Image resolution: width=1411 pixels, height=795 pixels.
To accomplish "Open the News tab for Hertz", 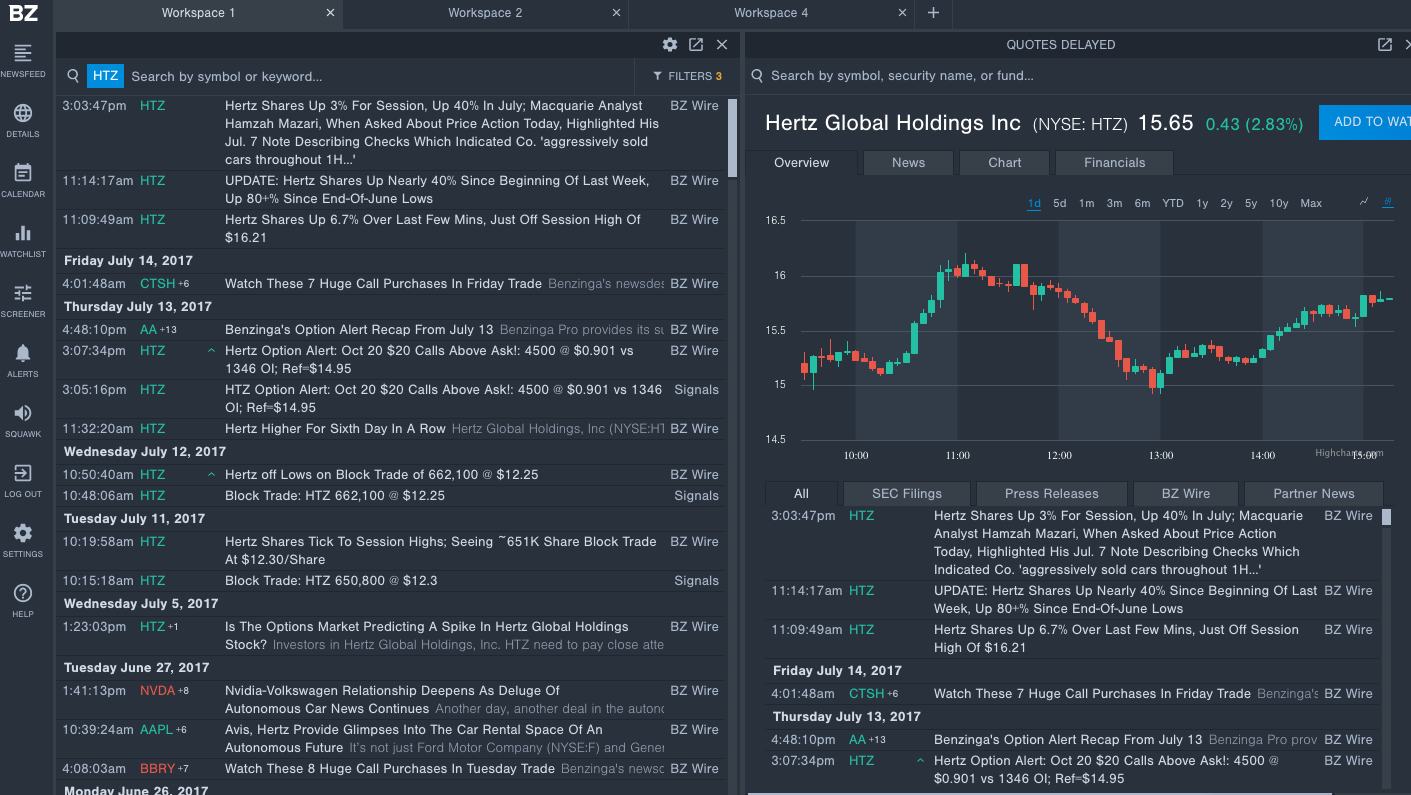I will coord(908,163).
